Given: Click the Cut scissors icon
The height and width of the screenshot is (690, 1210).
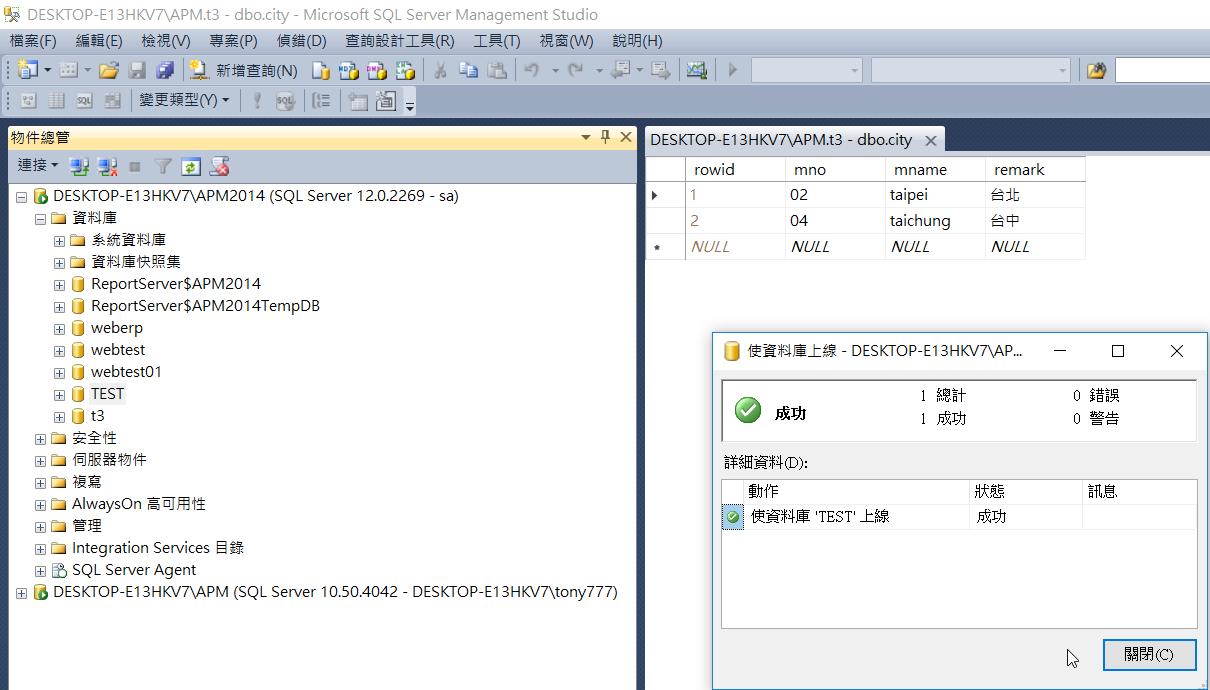Looking at the screenshot, I should [x=440, y=70].
